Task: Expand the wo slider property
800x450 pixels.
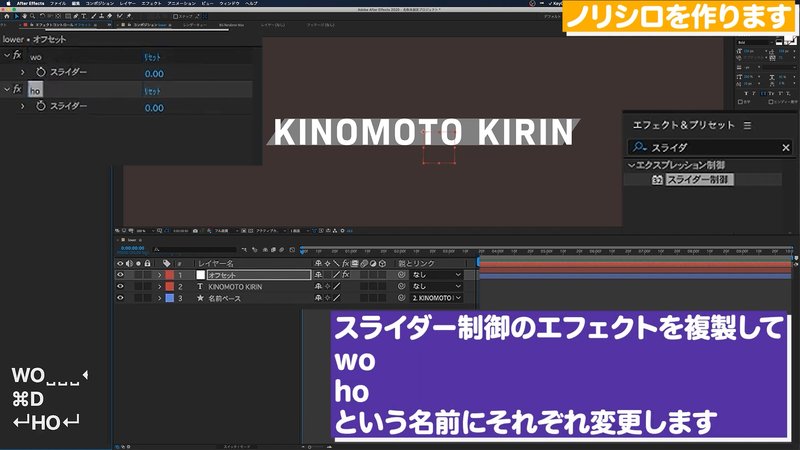Action: pyautogui.click(x=22, y=72)
